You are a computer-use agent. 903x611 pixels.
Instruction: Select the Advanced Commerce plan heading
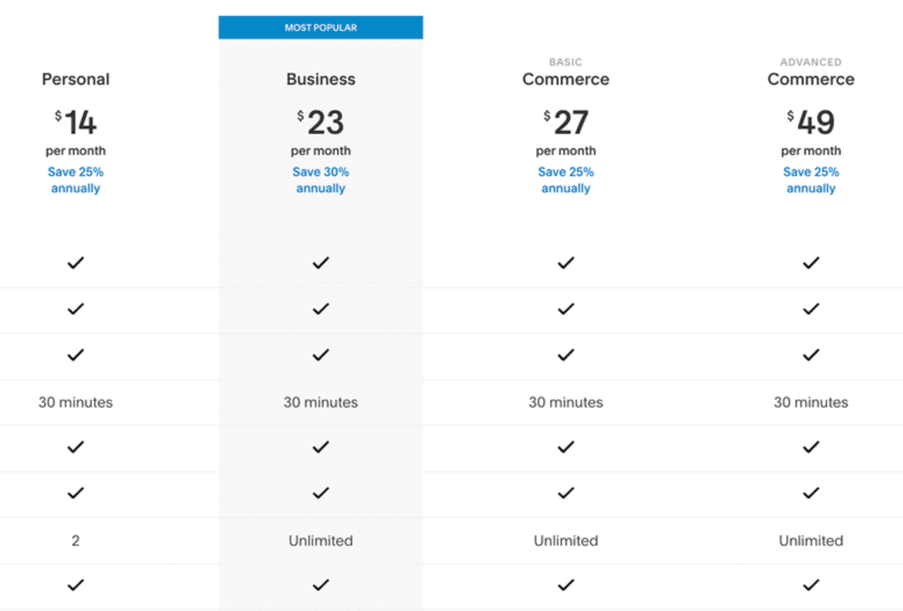tap(811, 73)
